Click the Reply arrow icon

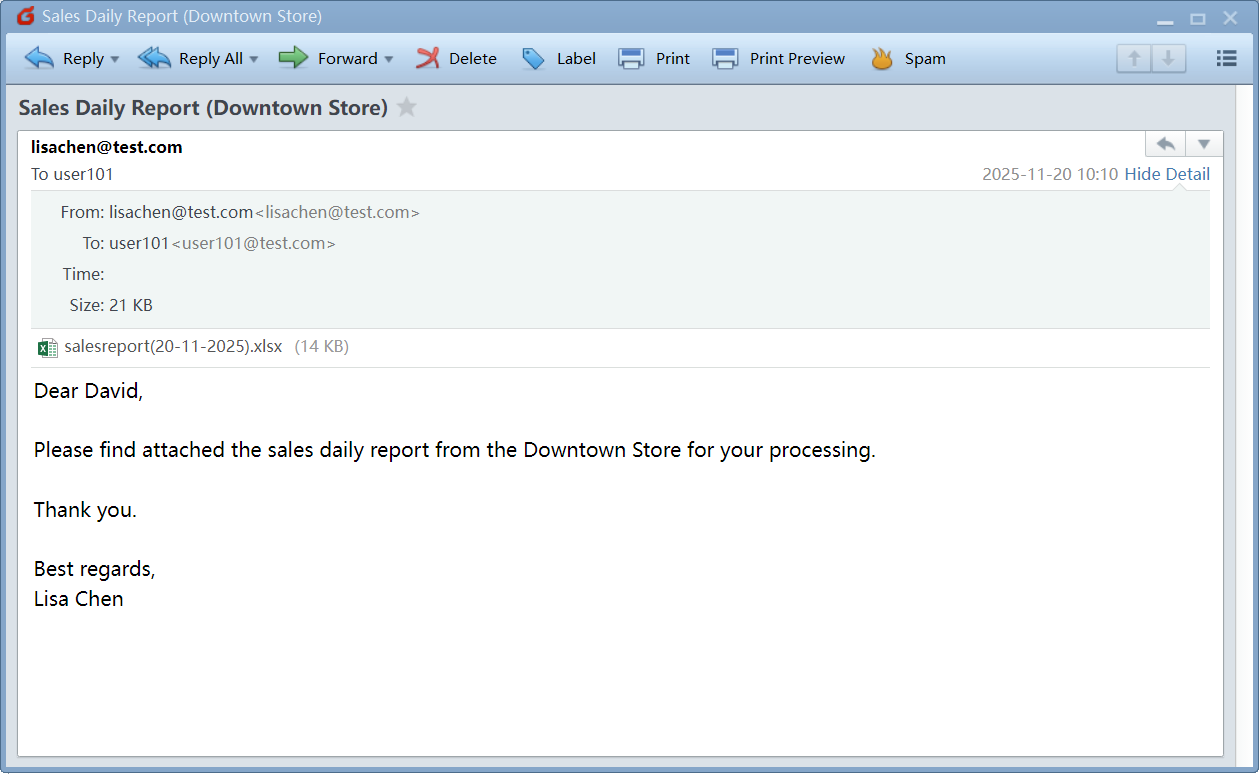[x=40, y=58]
